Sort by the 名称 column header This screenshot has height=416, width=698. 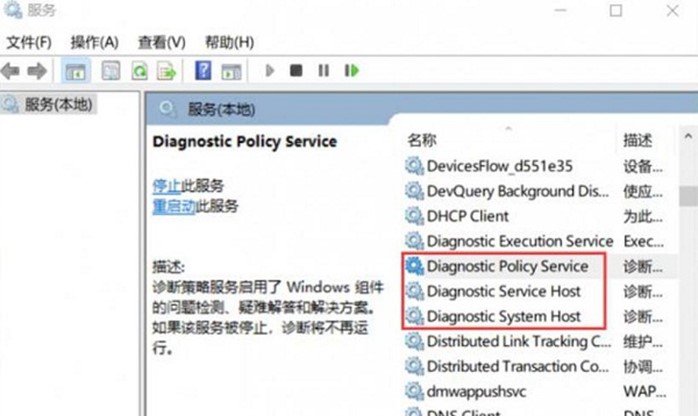click(422, 140)
